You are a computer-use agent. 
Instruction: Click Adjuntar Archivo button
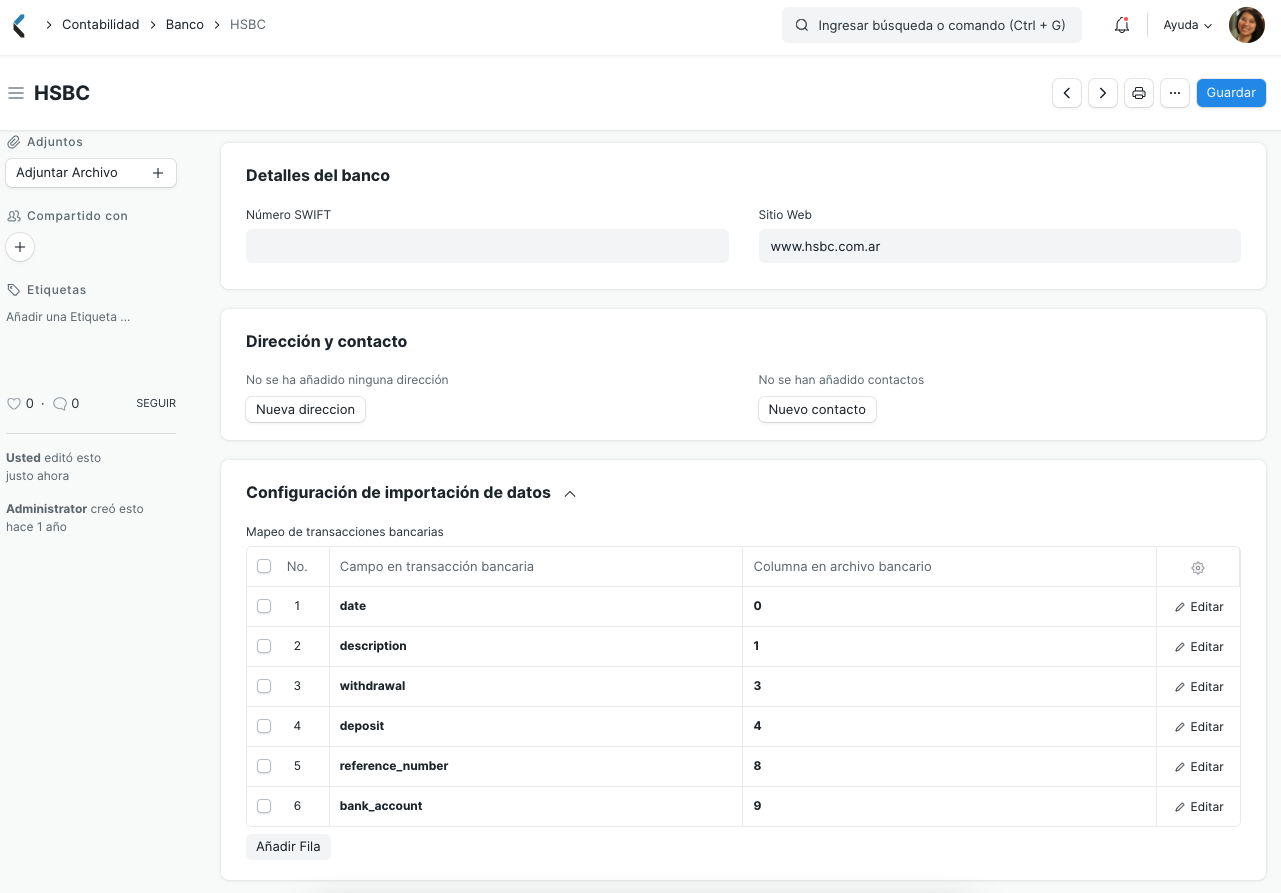point(91,173)
